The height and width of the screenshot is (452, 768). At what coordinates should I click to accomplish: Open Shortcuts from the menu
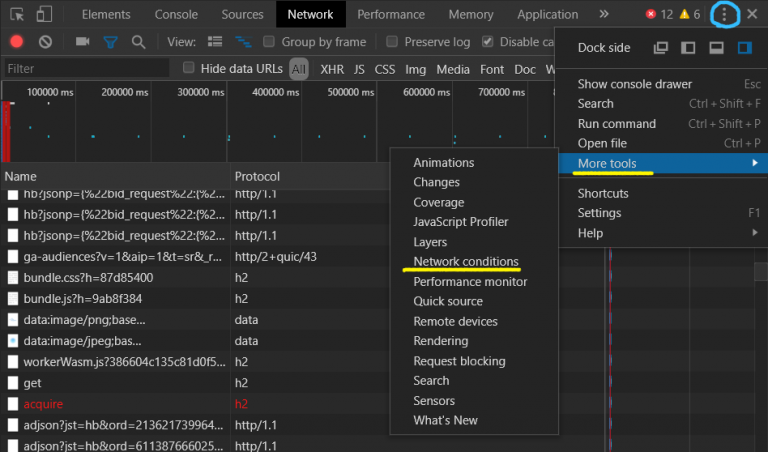pos(663,193)
